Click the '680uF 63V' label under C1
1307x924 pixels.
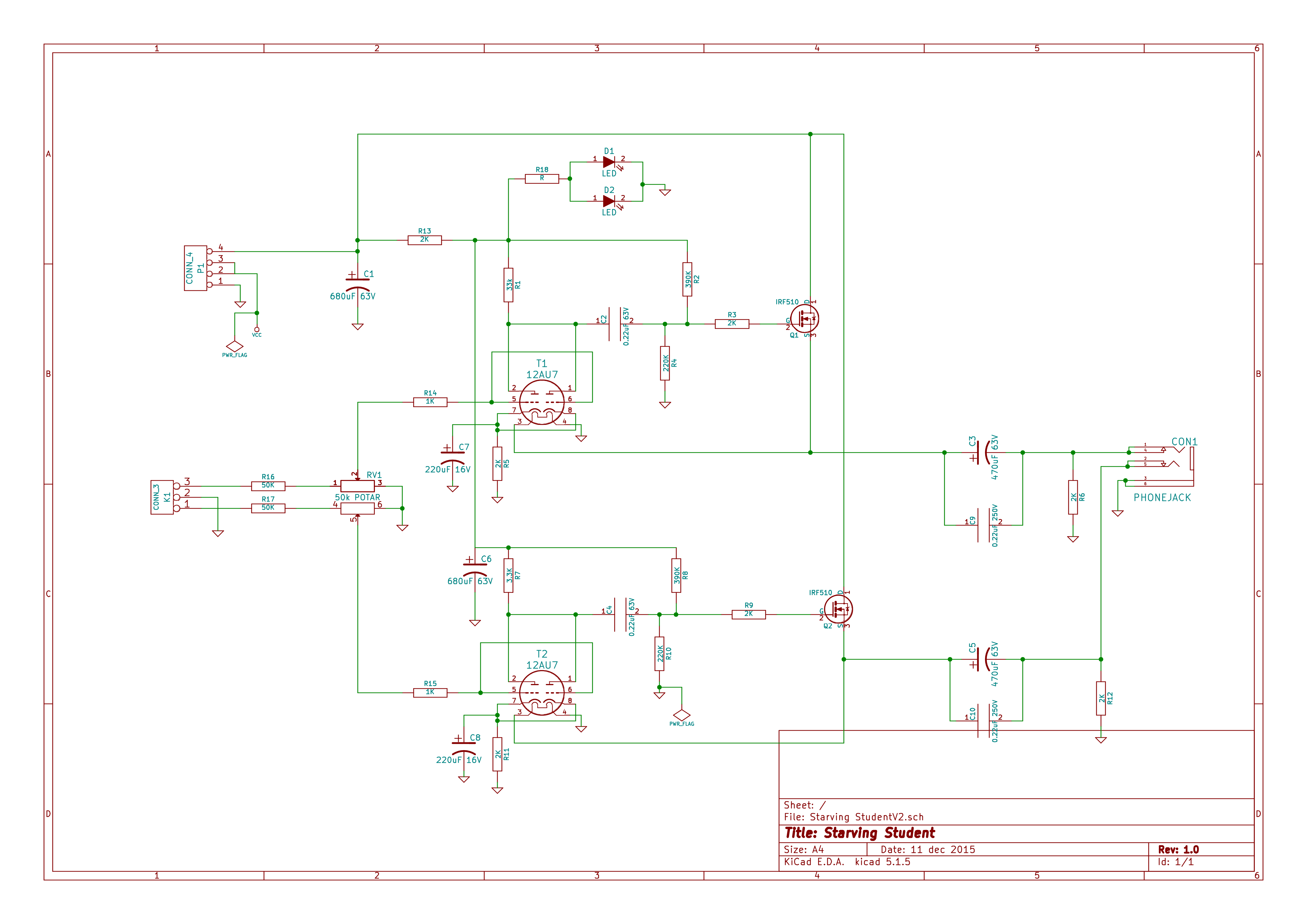tap(353, 296)
